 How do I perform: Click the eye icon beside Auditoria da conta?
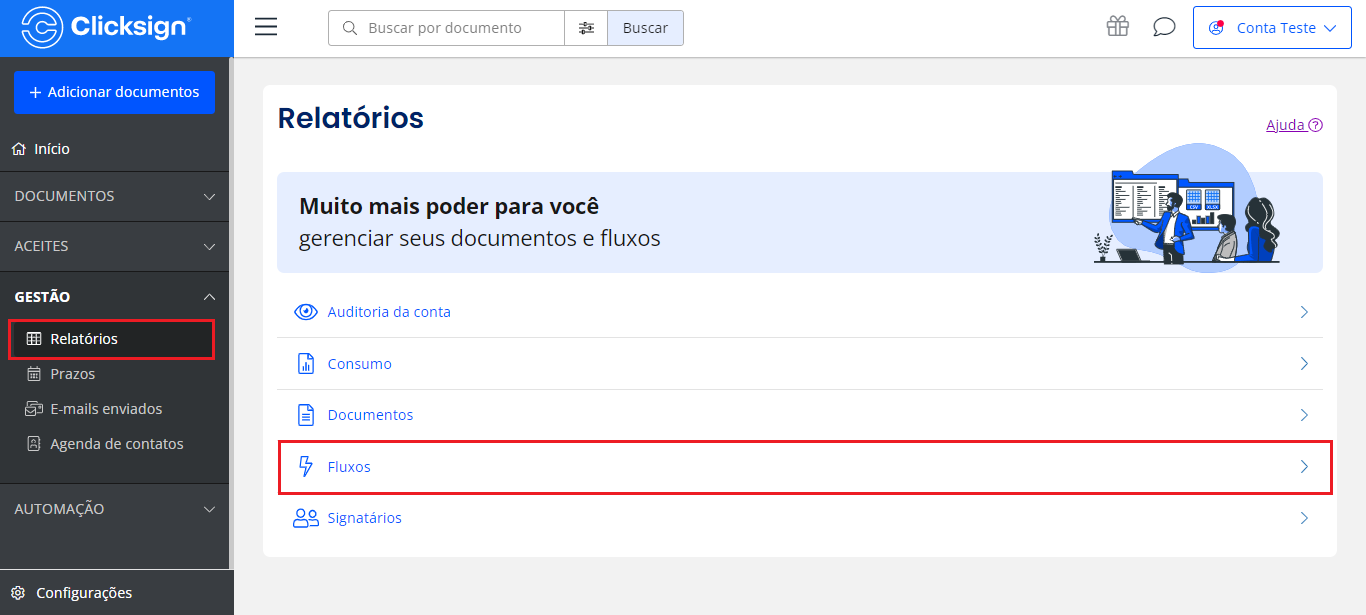point(305,312)
